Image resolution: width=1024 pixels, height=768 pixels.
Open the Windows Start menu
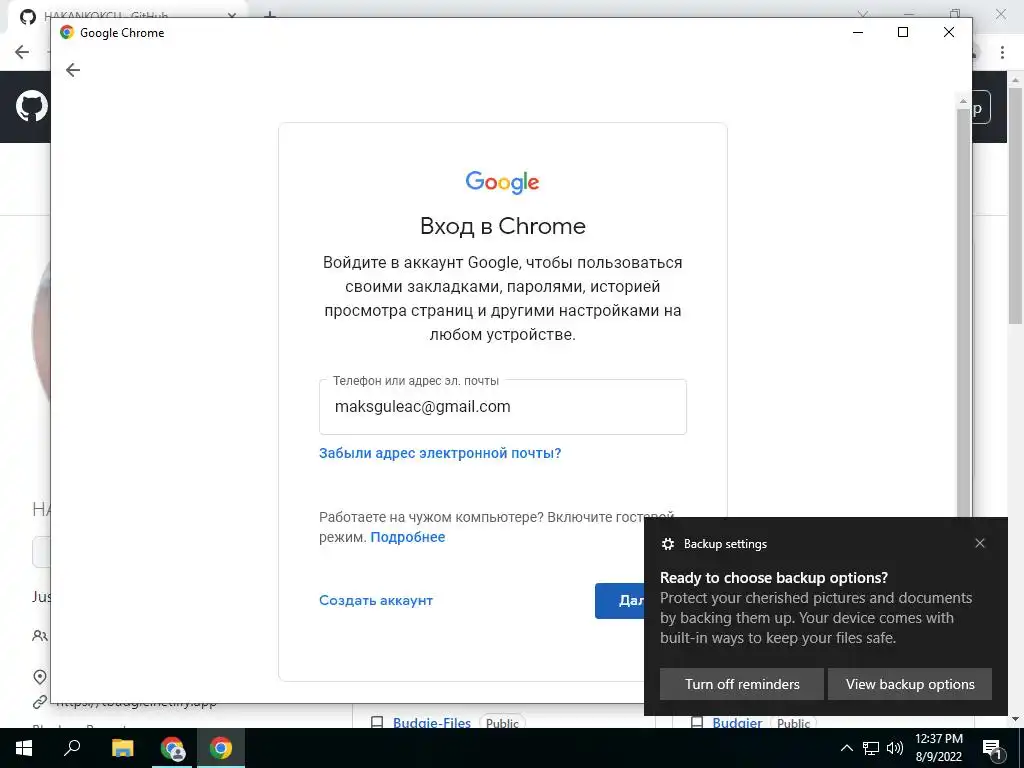[24, 748]
